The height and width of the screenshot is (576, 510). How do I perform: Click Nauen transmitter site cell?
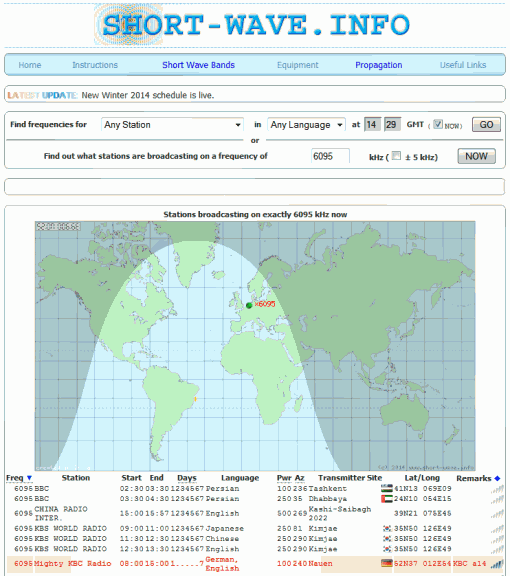coord(320,564)
